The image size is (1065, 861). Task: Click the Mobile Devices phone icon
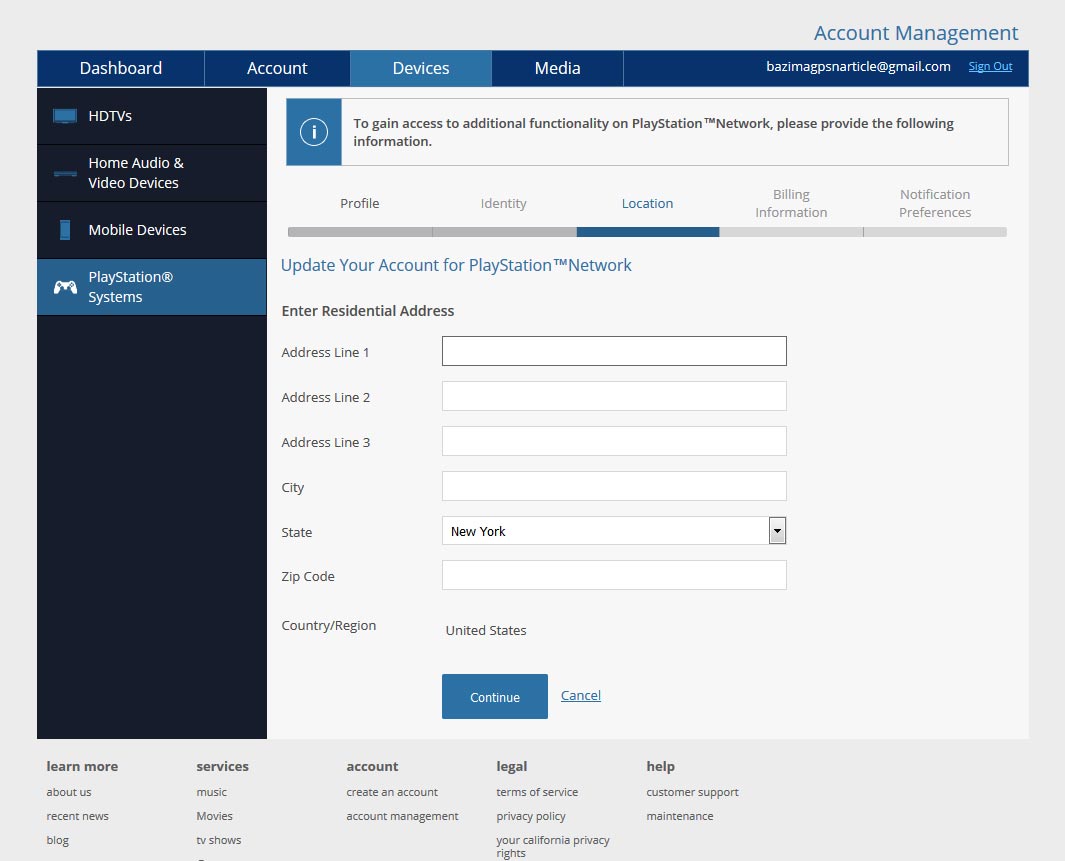(65, 230)
